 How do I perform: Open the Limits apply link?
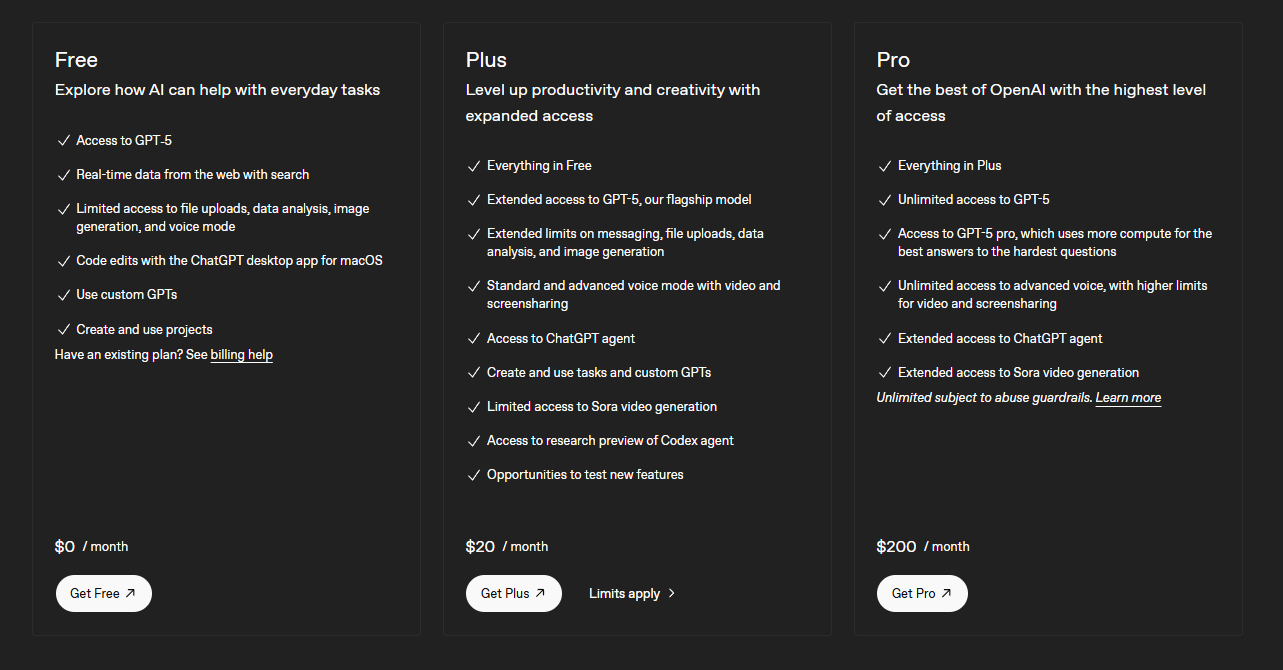pyautogui.click(x=624, y=594)
